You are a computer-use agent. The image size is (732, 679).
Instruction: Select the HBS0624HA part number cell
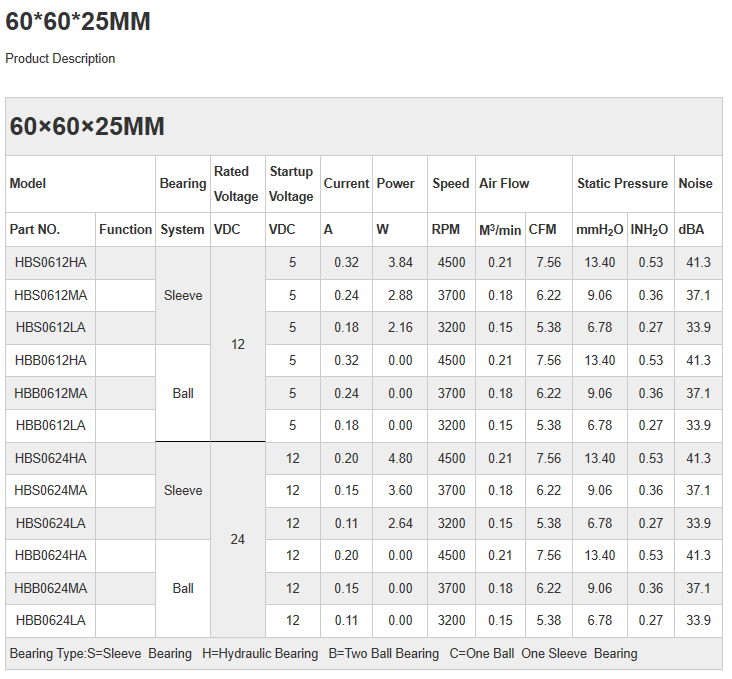point(51,458)
